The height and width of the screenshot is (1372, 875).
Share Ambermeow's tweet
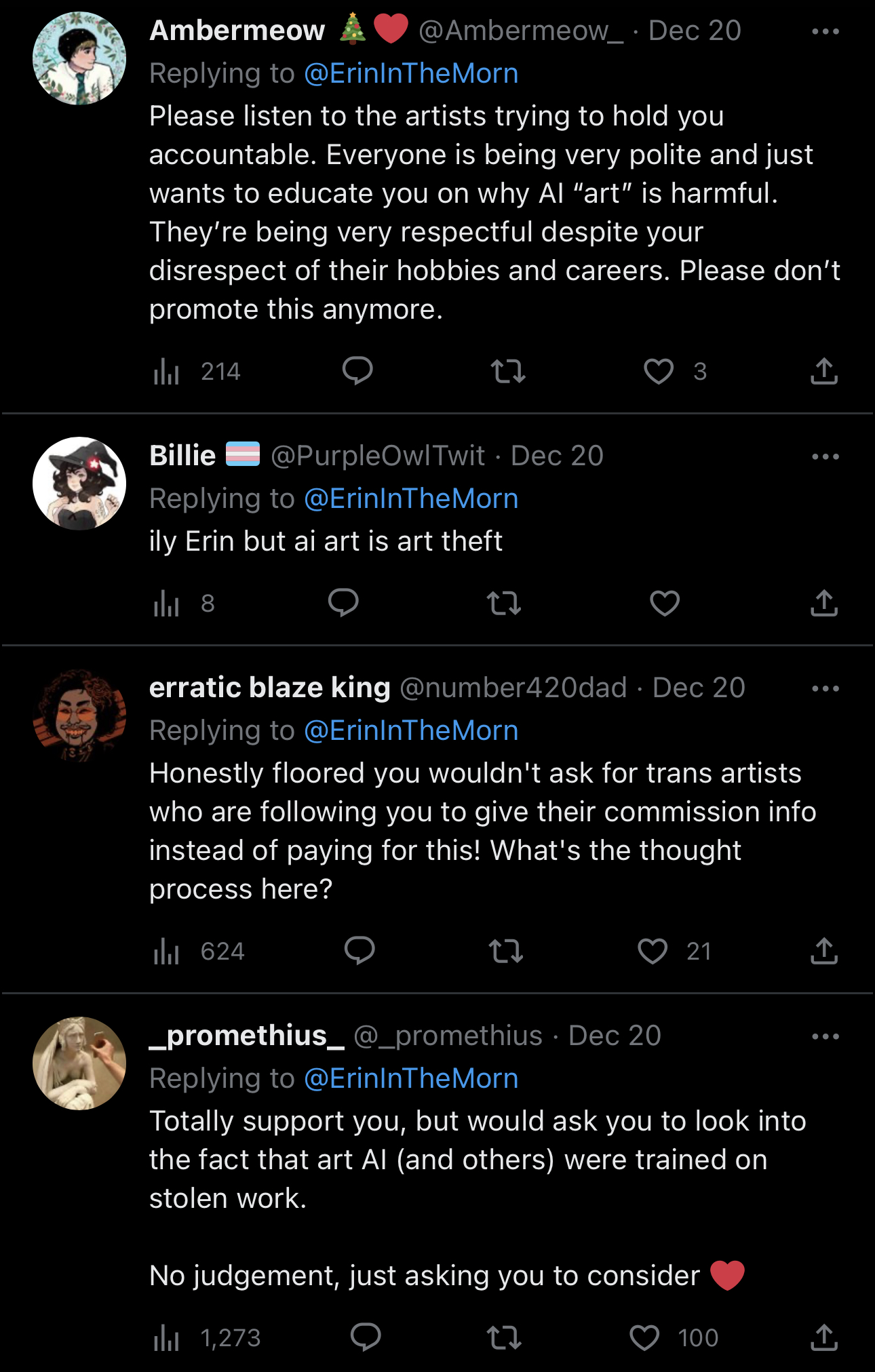[823, 371]
